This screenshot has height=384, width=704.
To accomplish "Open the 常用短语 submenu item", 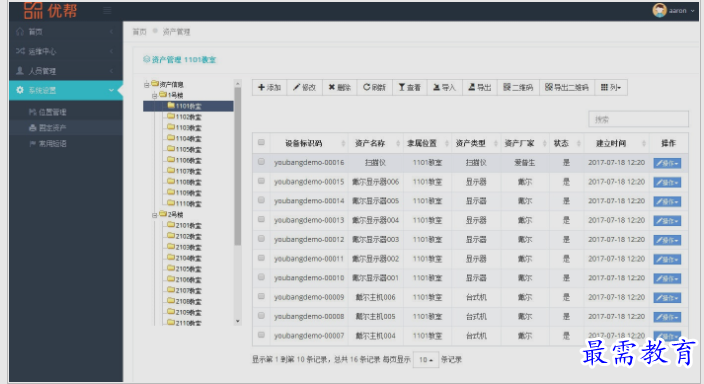I will [66, 144].
